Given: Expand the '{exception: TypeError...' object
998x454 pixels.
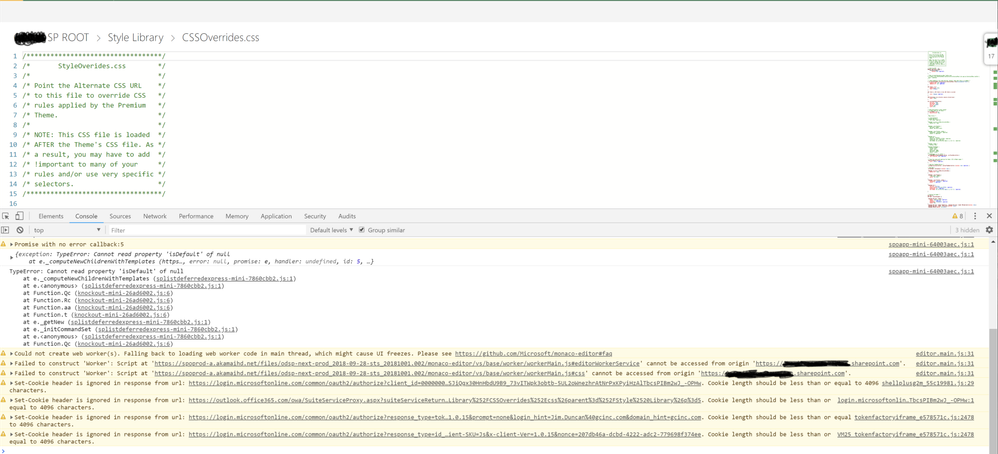Looking at the screenshot, I should [11, 257].
